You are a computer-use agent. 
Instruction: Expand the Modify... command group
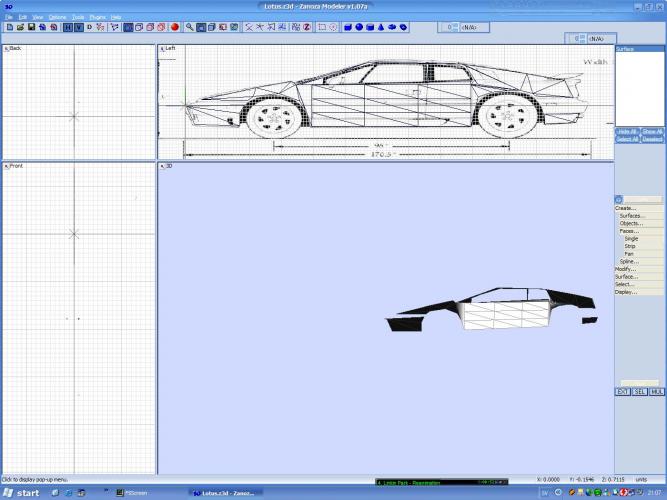[x=625, y=269]
